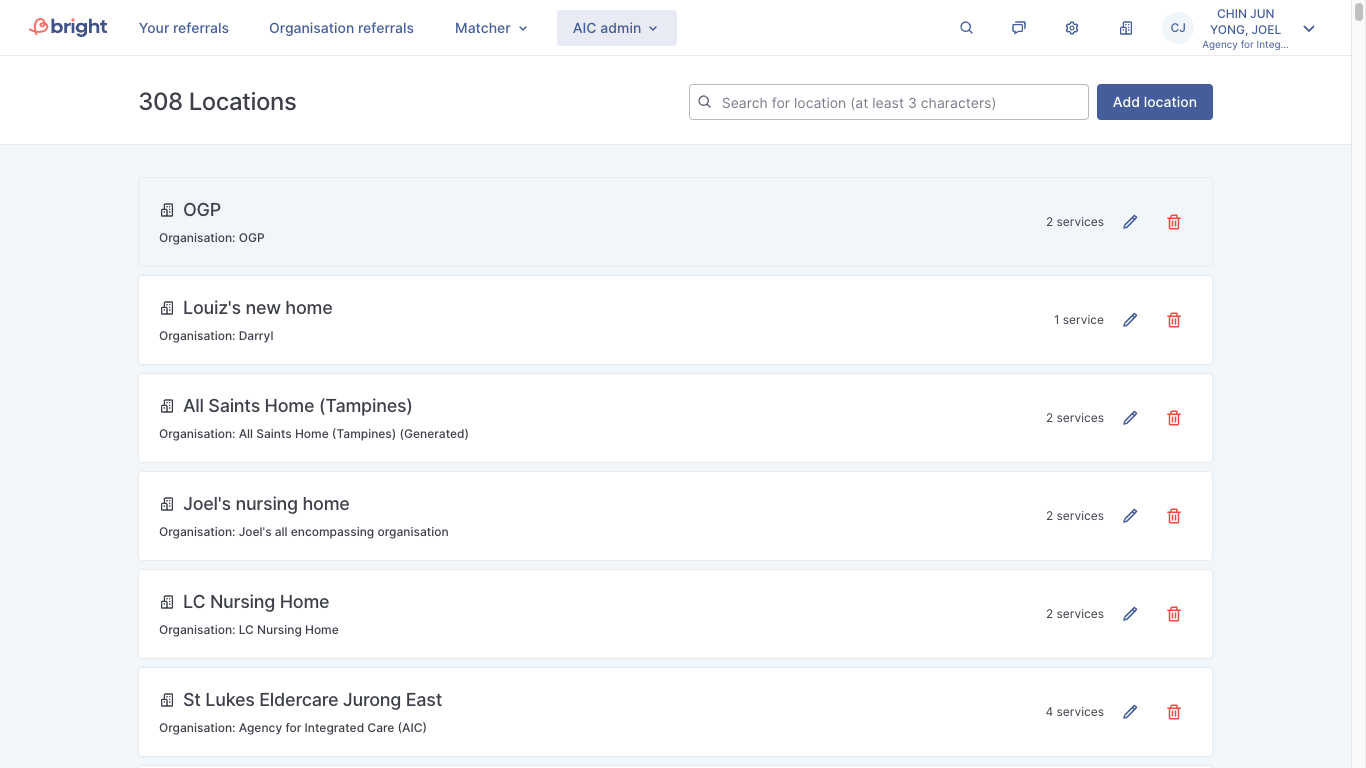The image size is (1366, 768).
Task: Click building icon beside Louiz's new home
Action: [x=167, y=308]
